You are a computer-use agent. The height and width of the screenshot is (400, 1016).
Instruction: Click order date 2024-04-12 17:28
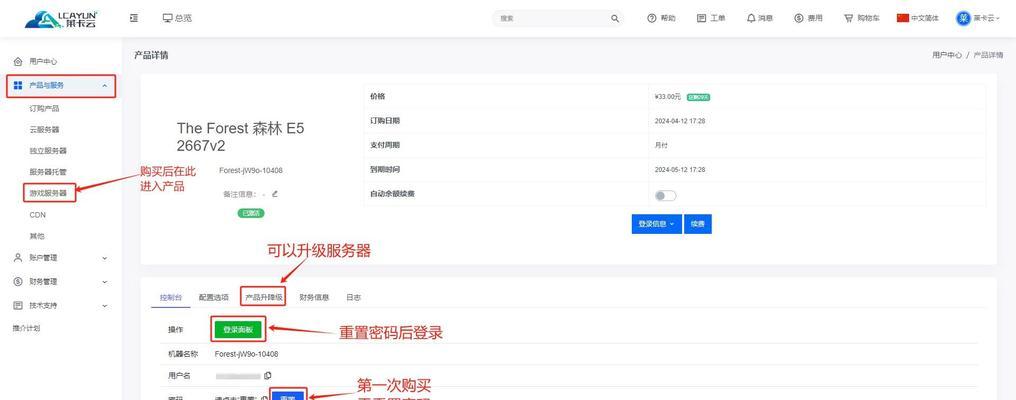point(680,121)
